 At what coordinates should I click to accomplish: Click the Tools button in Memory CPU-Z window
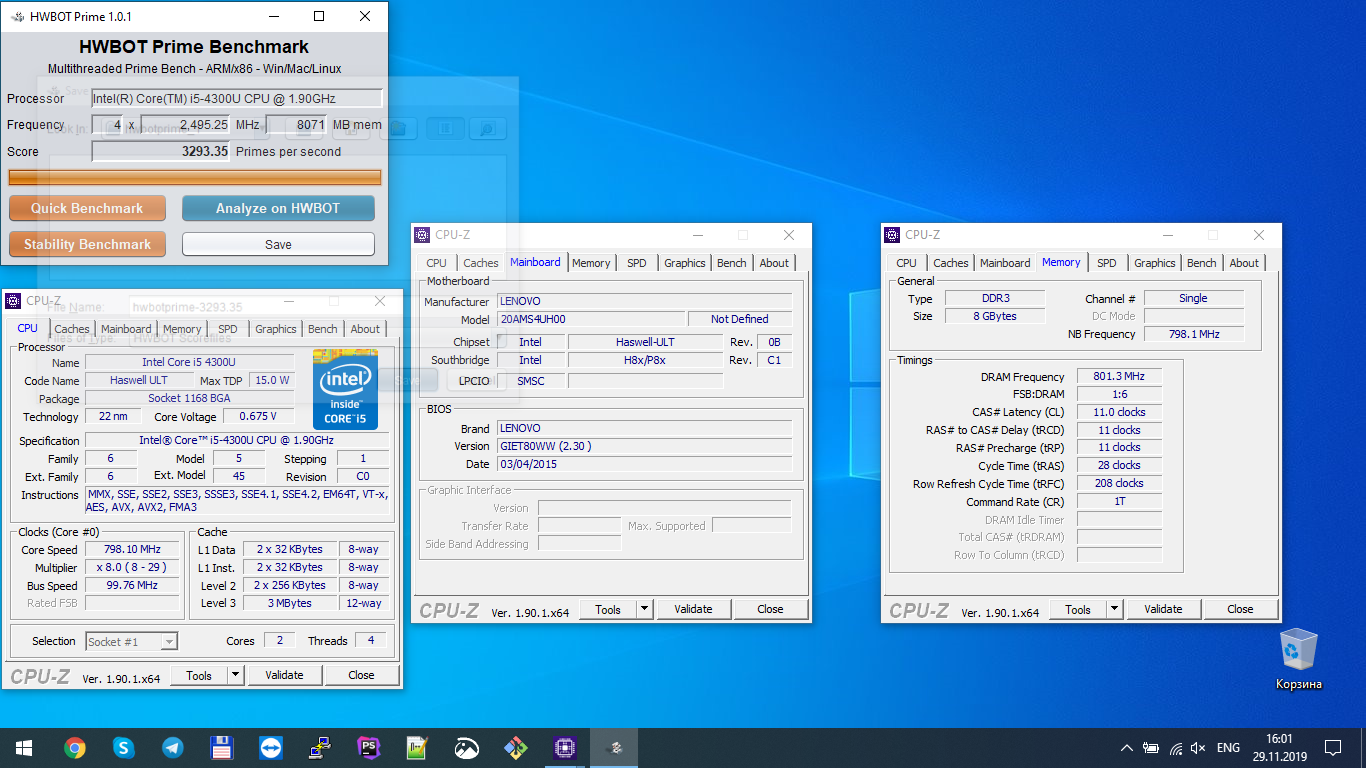point(1078,609)
